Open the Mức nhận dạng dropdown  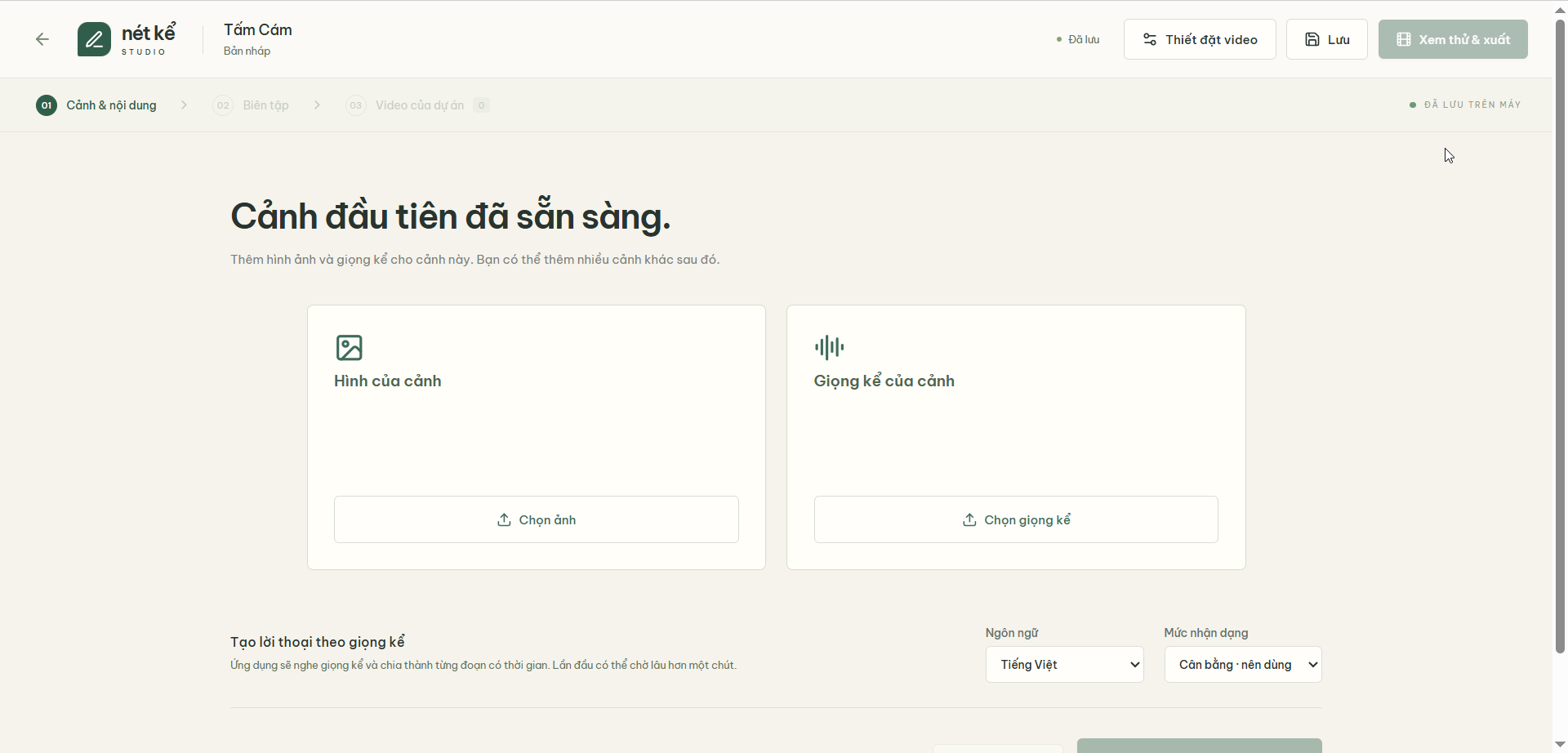1243,665
